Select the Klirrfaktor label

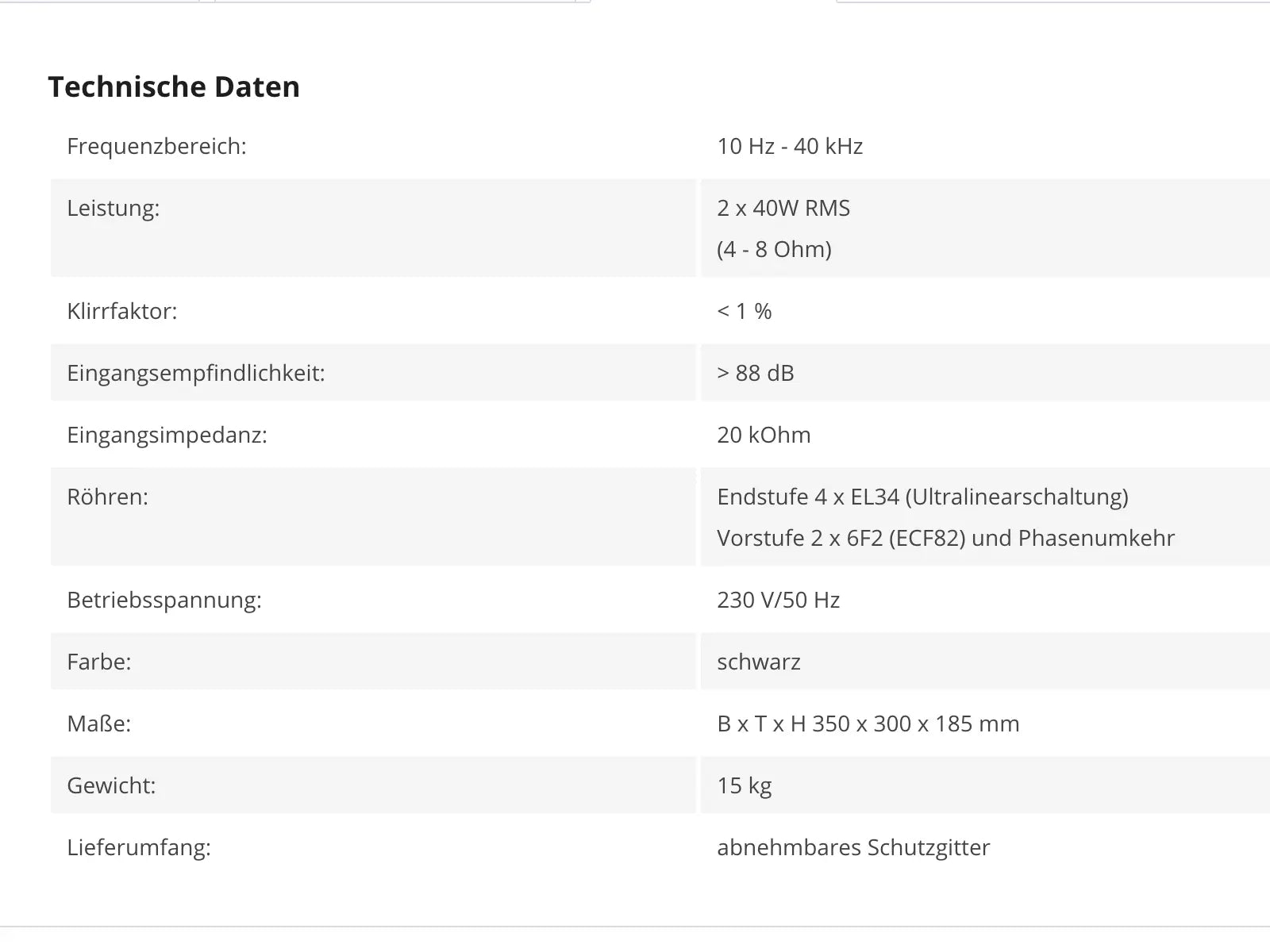point(122,311)
